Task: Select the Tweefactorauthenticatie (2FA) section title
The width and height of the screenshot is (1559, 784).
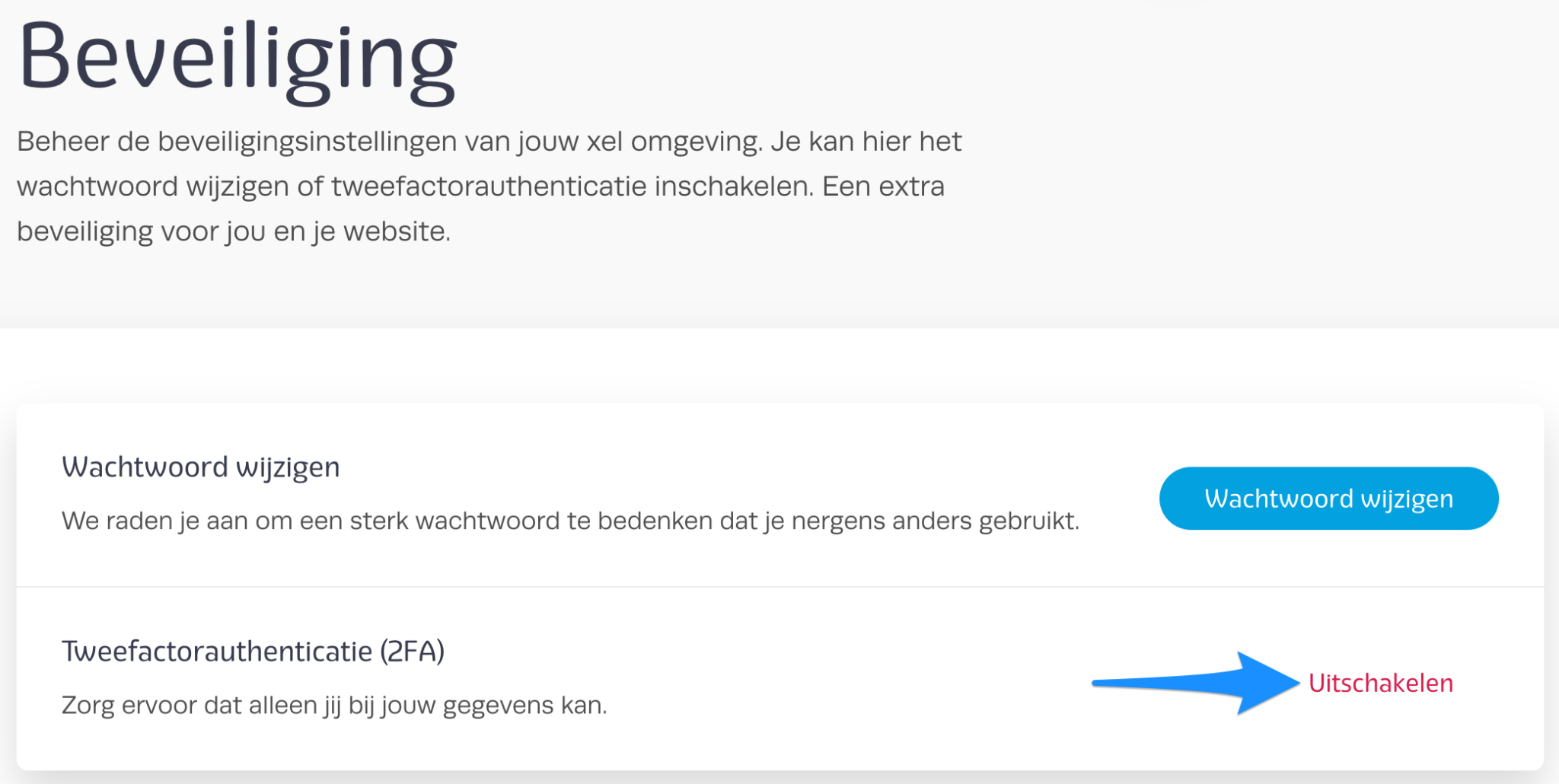Action: (x=253, y=651)
